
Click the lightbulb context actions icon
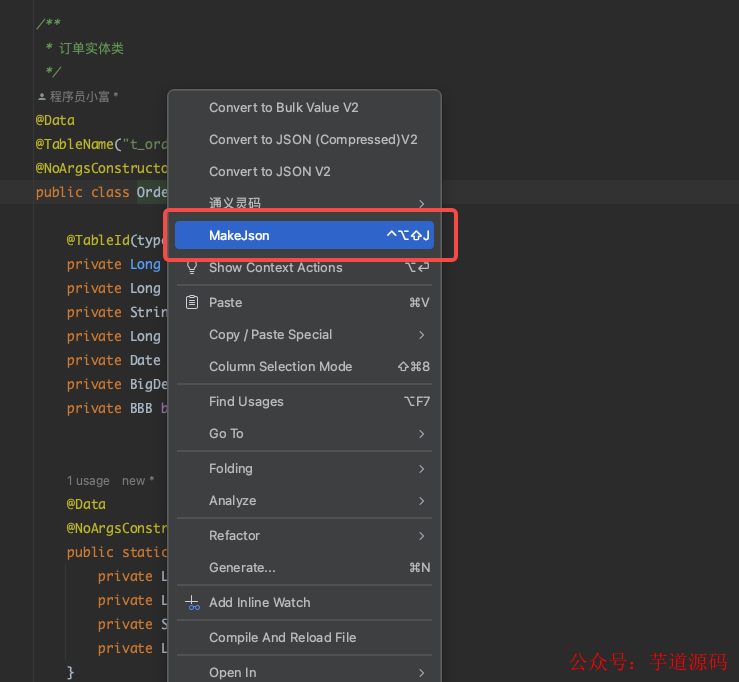coord(192,268)
